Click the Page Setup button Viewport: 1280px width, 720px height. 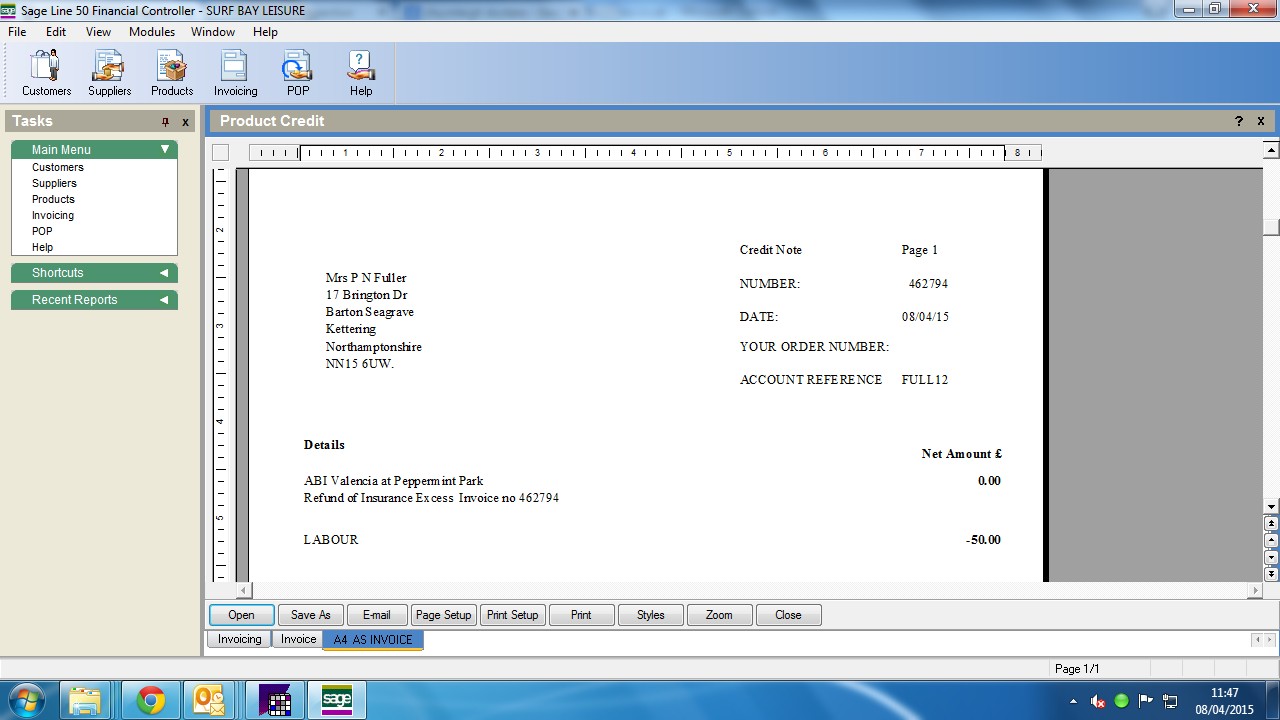[x=443, y=615]
